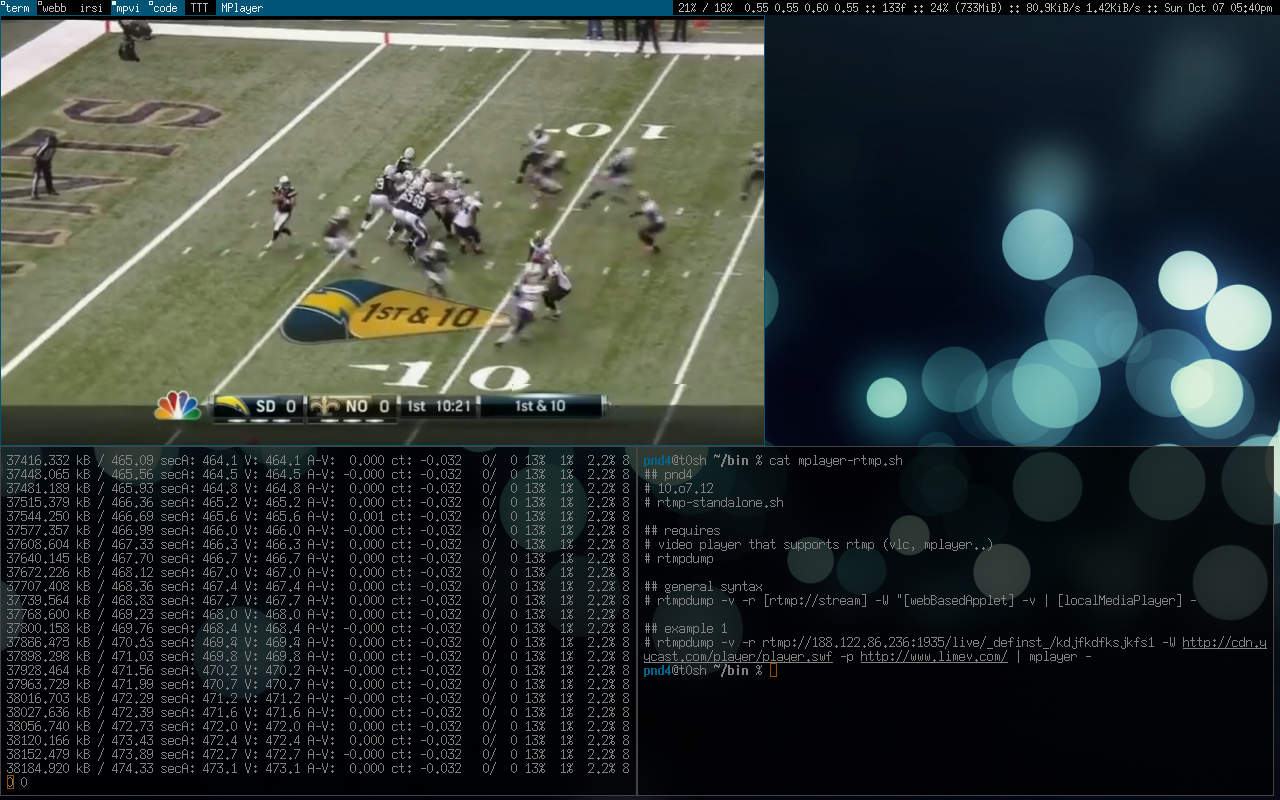Viewport: 1280px width, 800px height.
Task: Click the MPlayer window title in the bar
Action: click(x=241, y=8)
